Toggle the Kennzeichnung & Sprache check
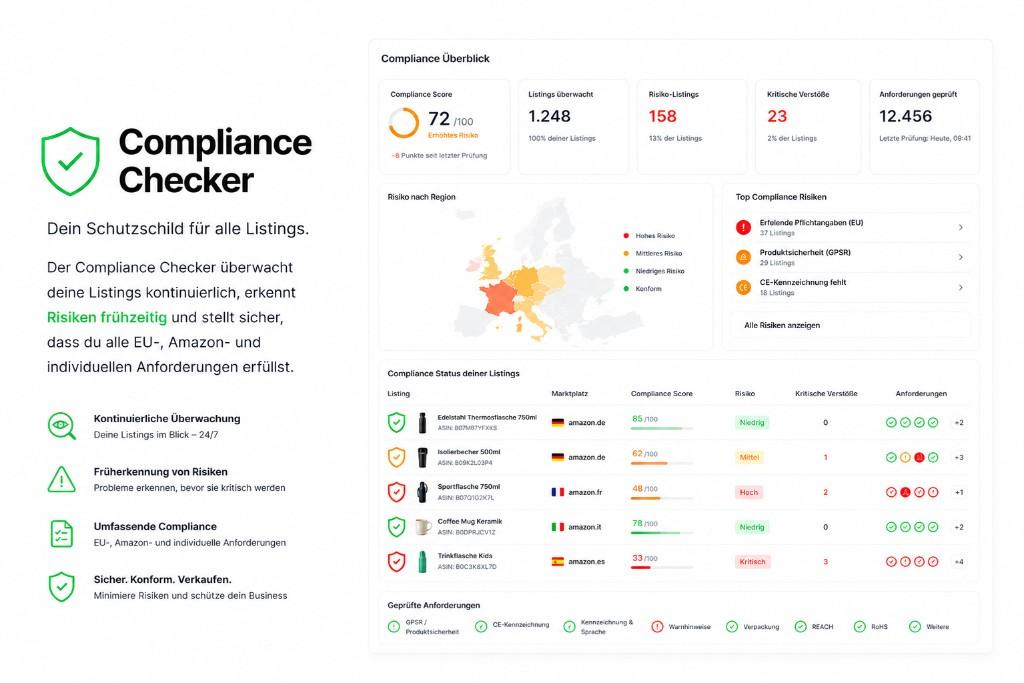This screenshot has height=683, width=1024. tap(569, 627)
